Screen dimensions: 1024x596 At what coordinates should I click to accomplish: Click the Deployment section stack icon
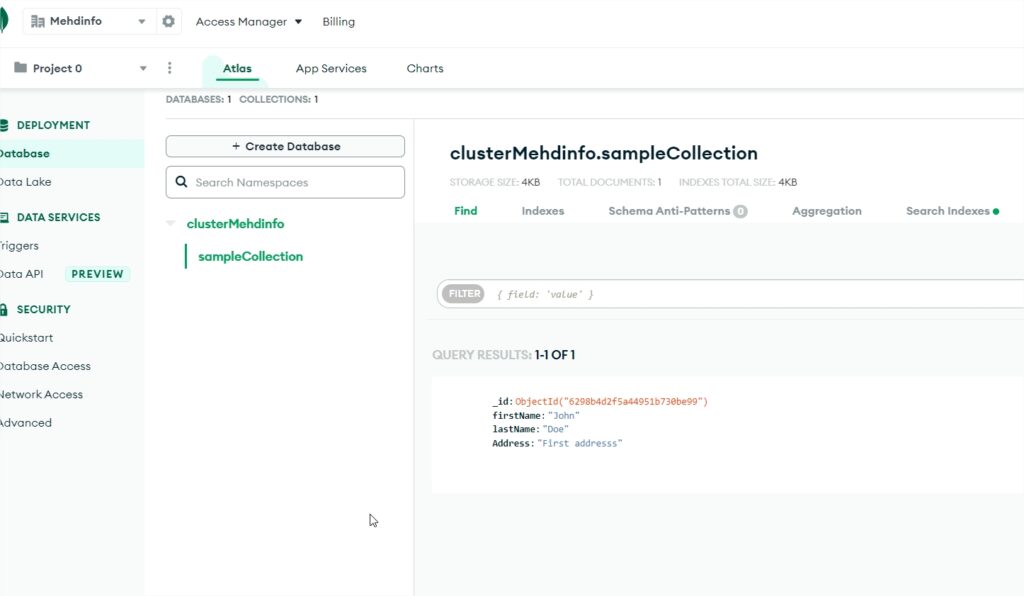[x=4, y=125]
